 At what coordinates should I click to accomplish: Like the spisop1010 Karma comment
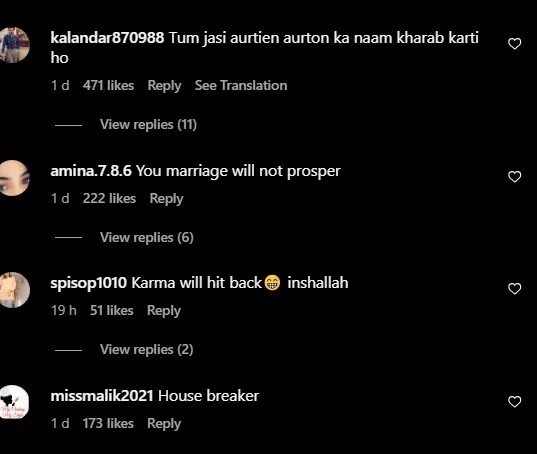click(x=514, y=289)
